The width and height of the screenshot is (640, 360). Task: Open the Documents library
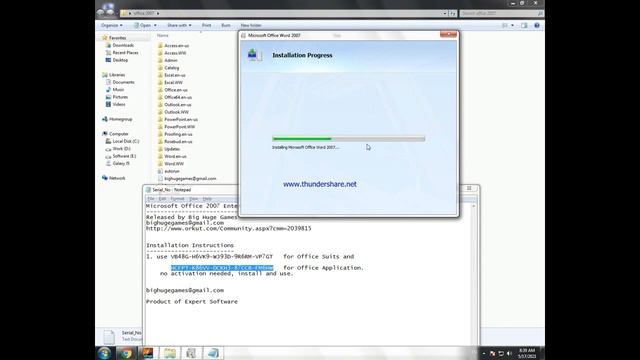click(x=123, y=82)
